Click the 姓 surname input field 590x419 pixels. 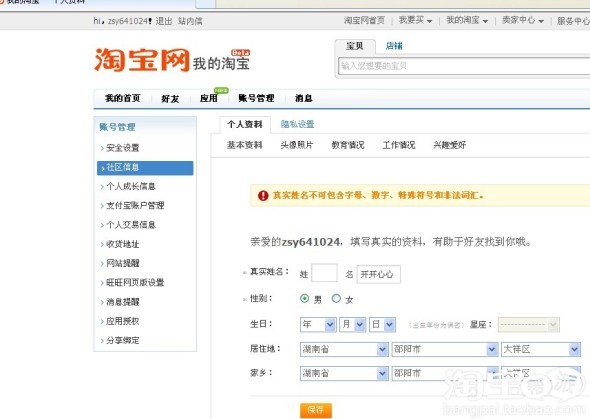coord(324,273)
